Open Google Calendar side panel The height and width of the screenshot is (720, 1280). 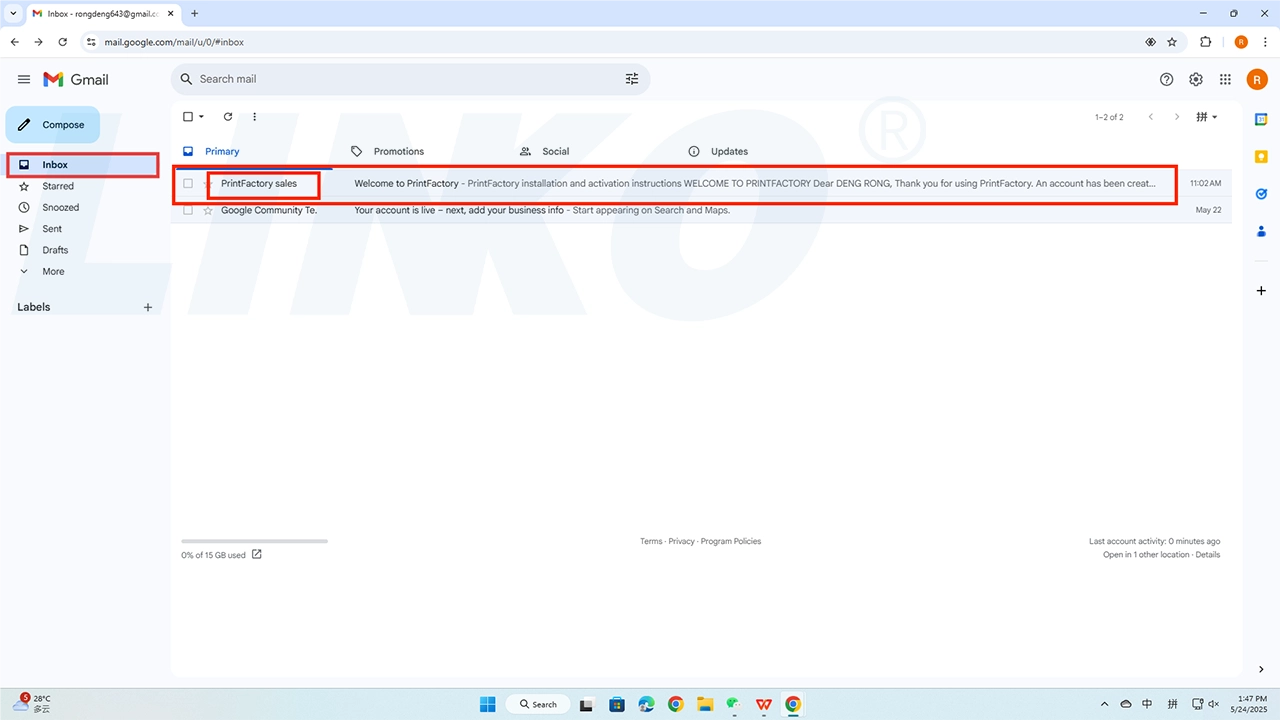(x=1261, y=119)
